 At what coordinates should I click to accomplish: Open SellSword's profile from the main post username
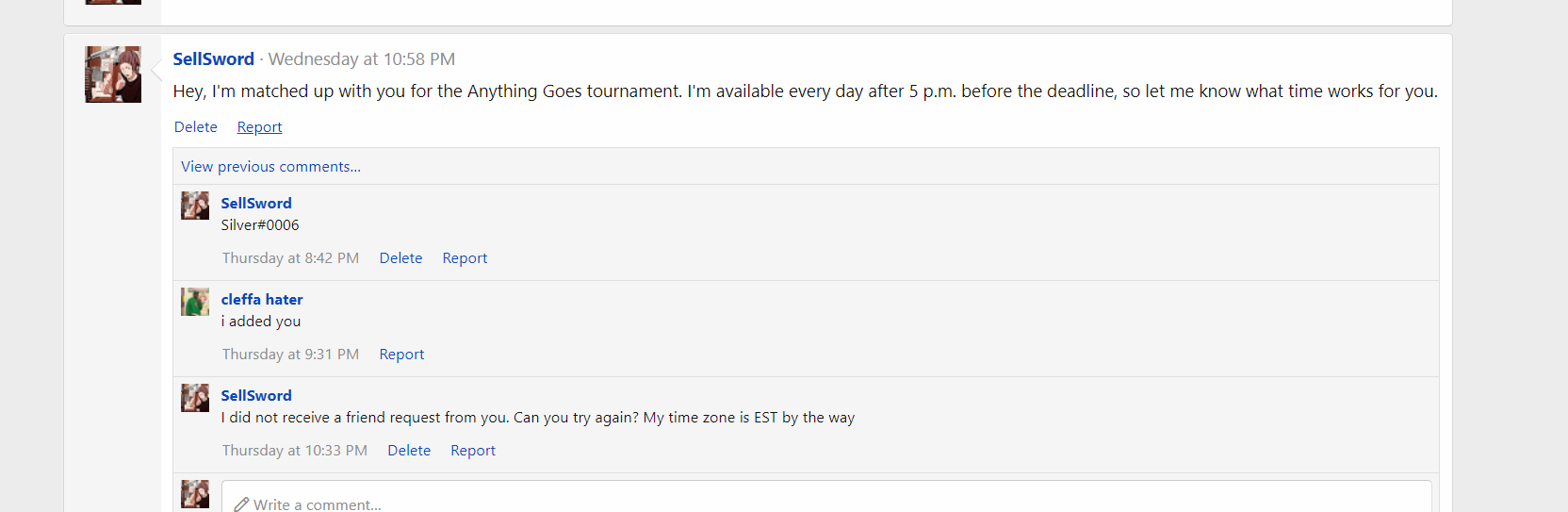point(214,59)
